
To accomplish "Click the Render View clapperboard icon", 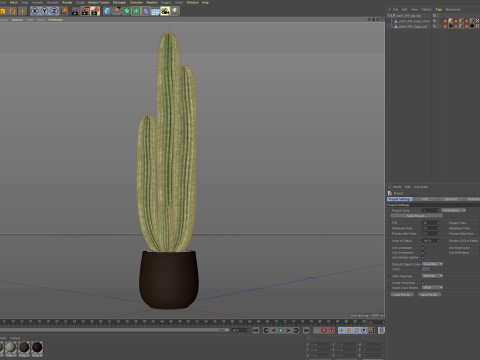I will (x=76, y=11).
